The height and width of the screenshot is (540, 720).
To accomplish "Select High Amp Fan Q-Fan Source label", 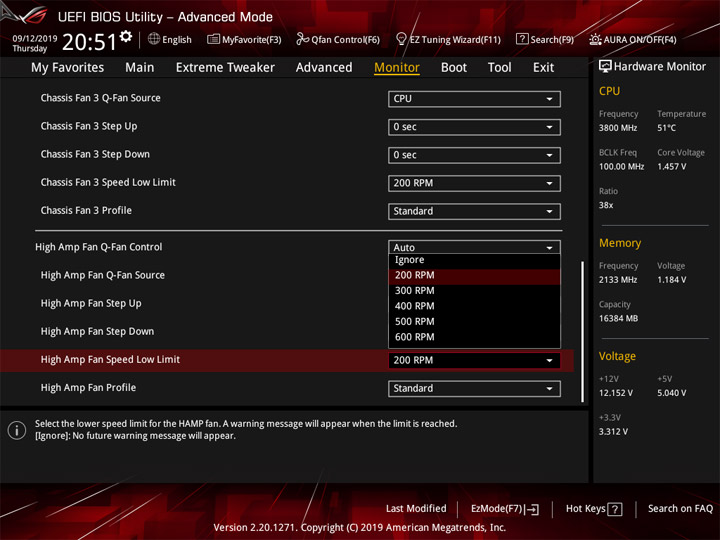I will 102,275.
